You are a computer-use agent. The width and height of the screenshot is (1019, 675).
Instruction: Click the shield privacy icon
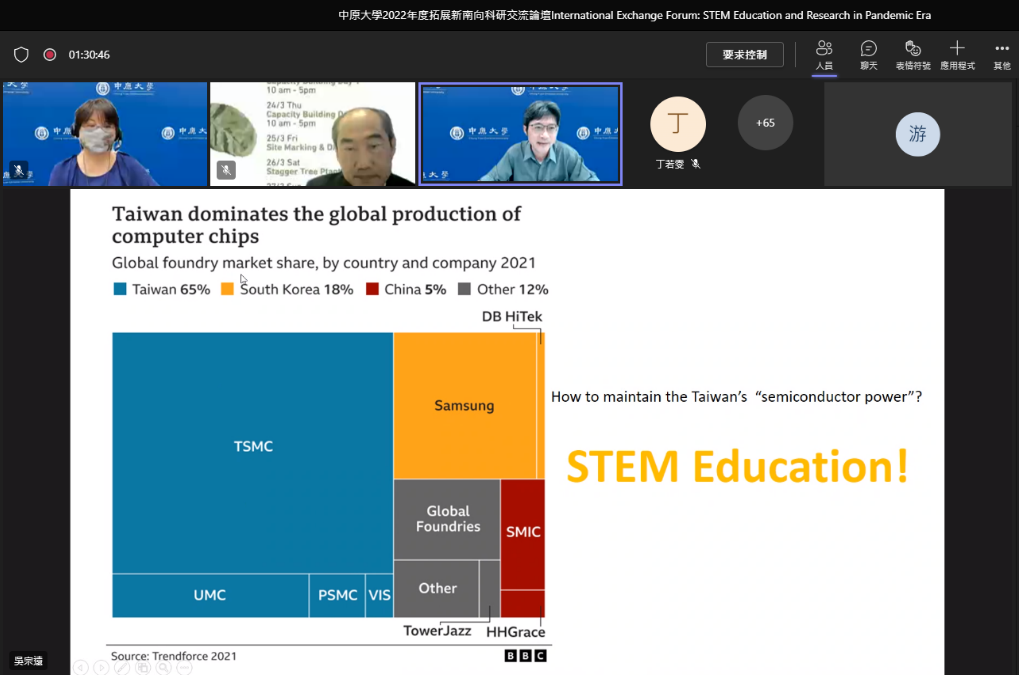21,55
